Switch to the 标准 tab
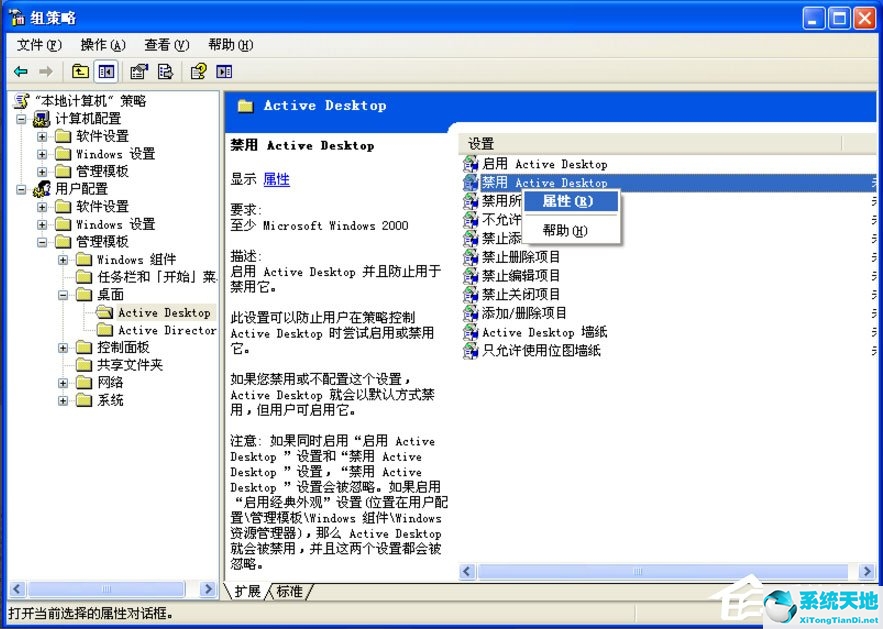This screenshot has height=629, width=883. click(288, 591)
